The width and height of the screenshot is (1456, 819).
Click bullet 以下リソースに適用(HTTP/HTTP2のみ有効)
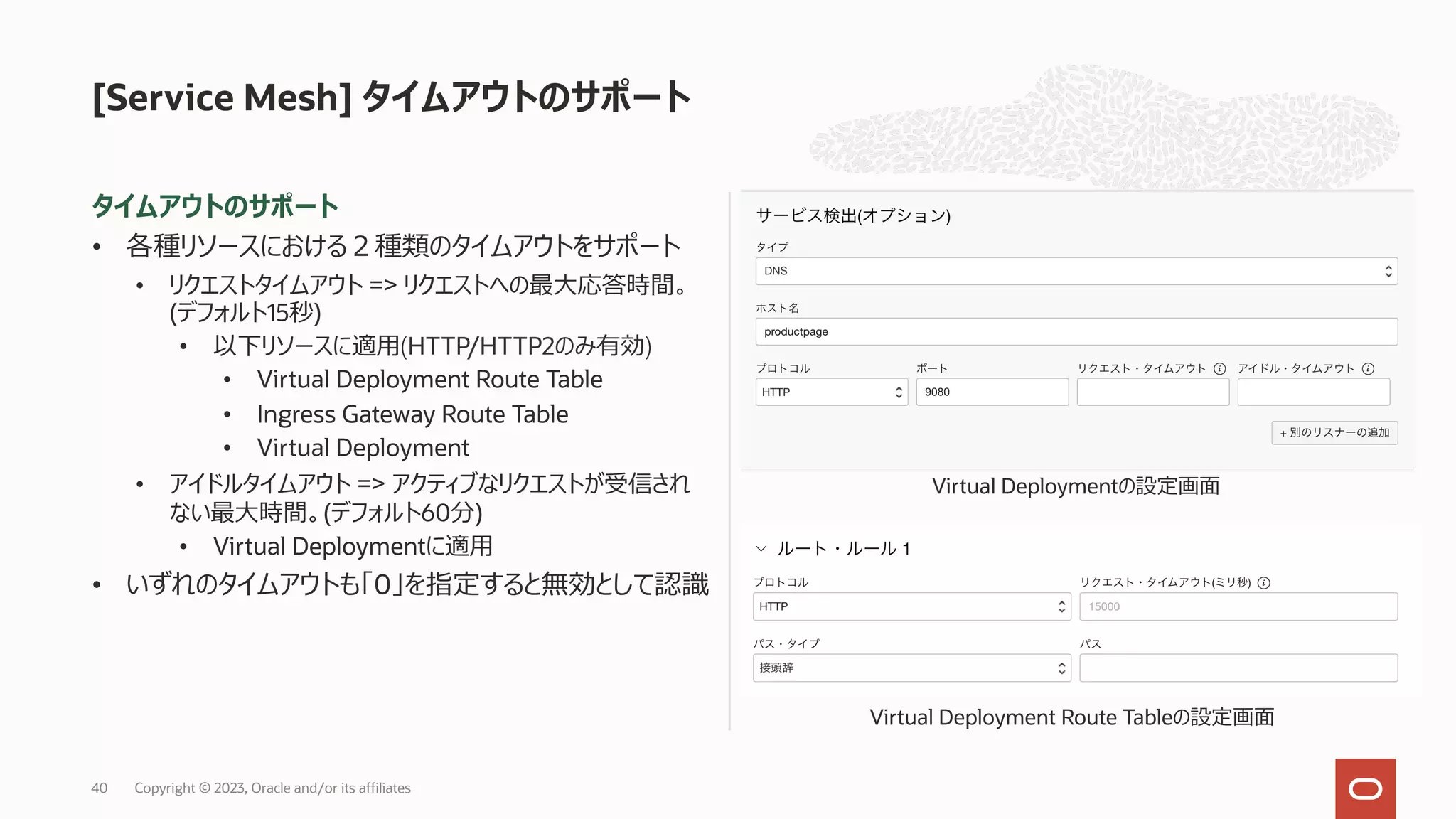432,346
